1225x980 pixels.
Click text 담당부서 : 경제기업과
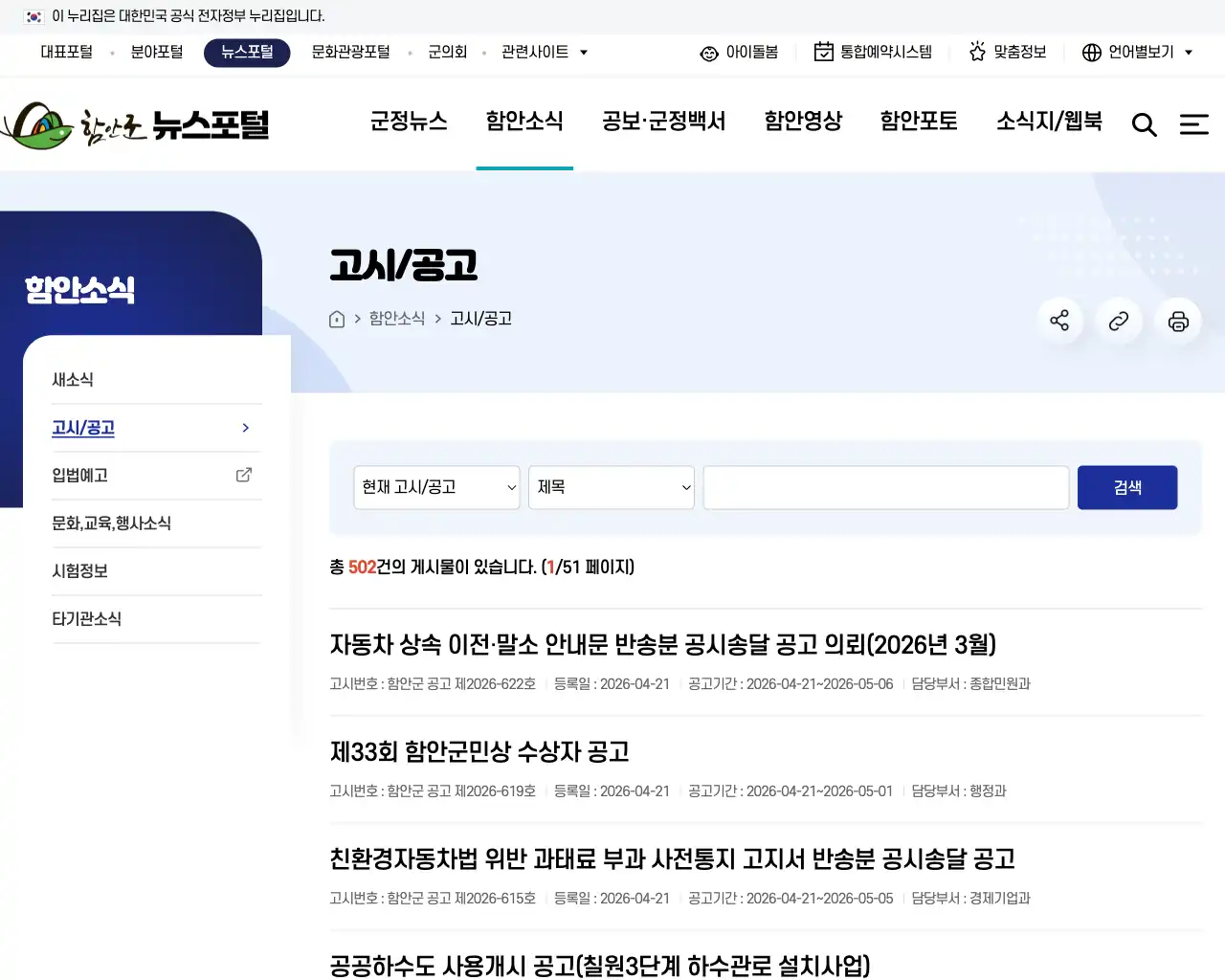click(x=970, y=899)
